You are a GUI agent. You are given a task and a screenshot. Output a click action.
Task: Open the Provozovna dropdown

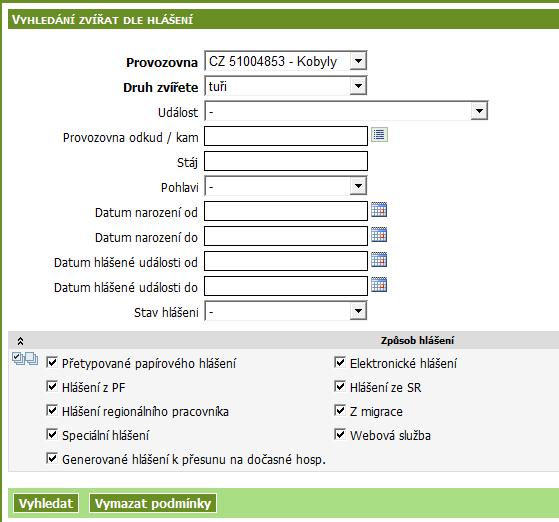click(358, 61)
